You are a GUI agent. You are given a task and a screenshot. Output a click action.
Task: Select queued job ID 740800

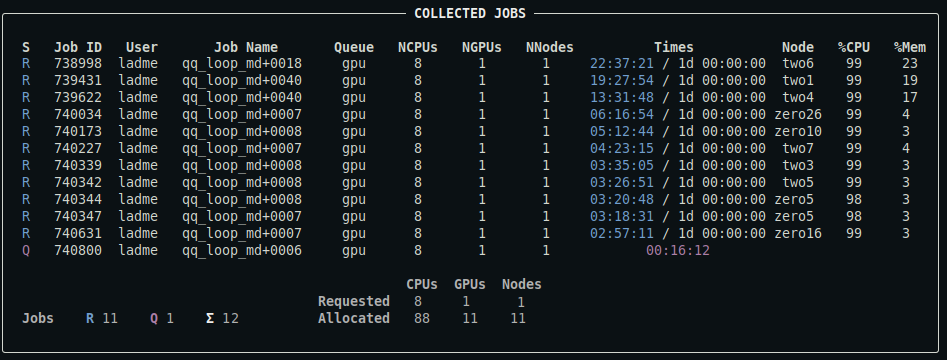point(78,250)
